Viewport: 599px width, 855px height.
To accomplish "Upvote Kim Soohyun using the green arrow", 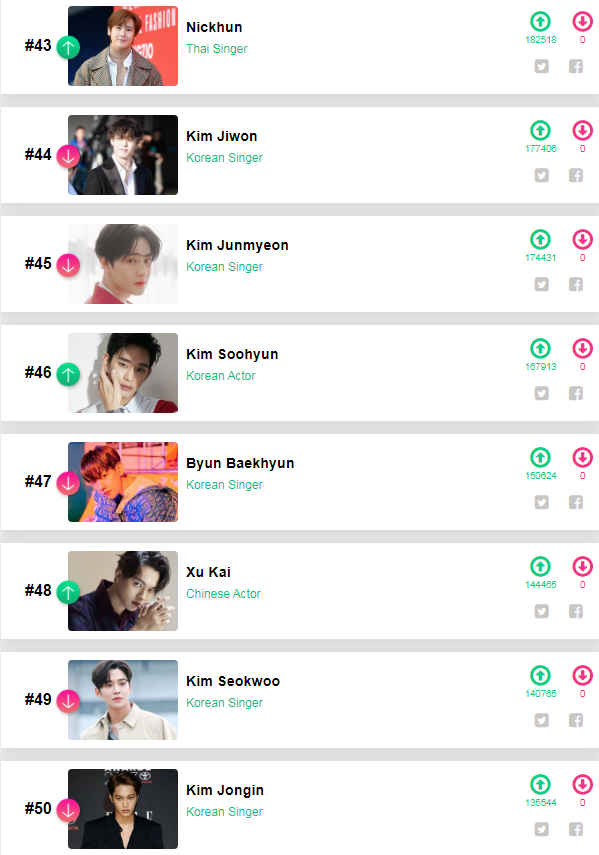I will coord(541,348).
